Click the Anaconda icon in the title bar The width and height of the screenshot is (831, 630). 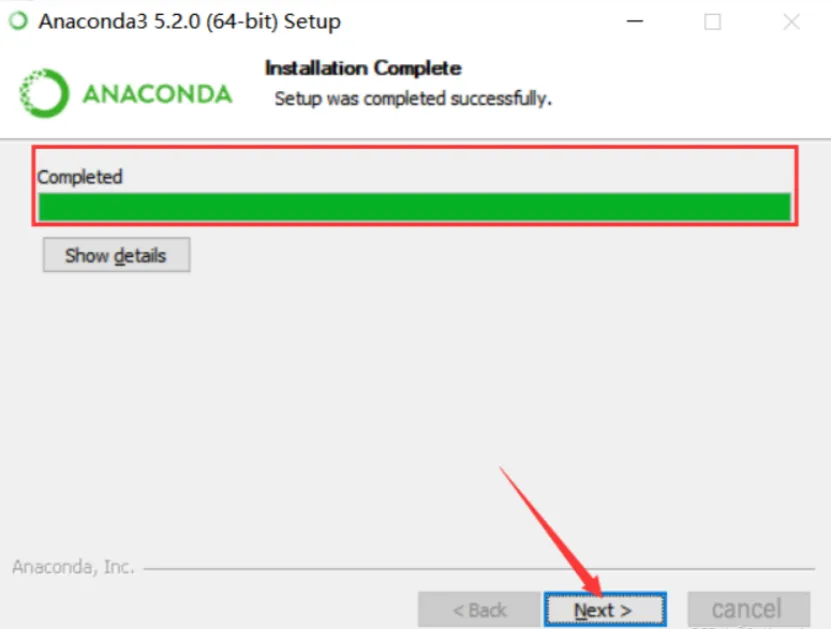coord(19,21)
